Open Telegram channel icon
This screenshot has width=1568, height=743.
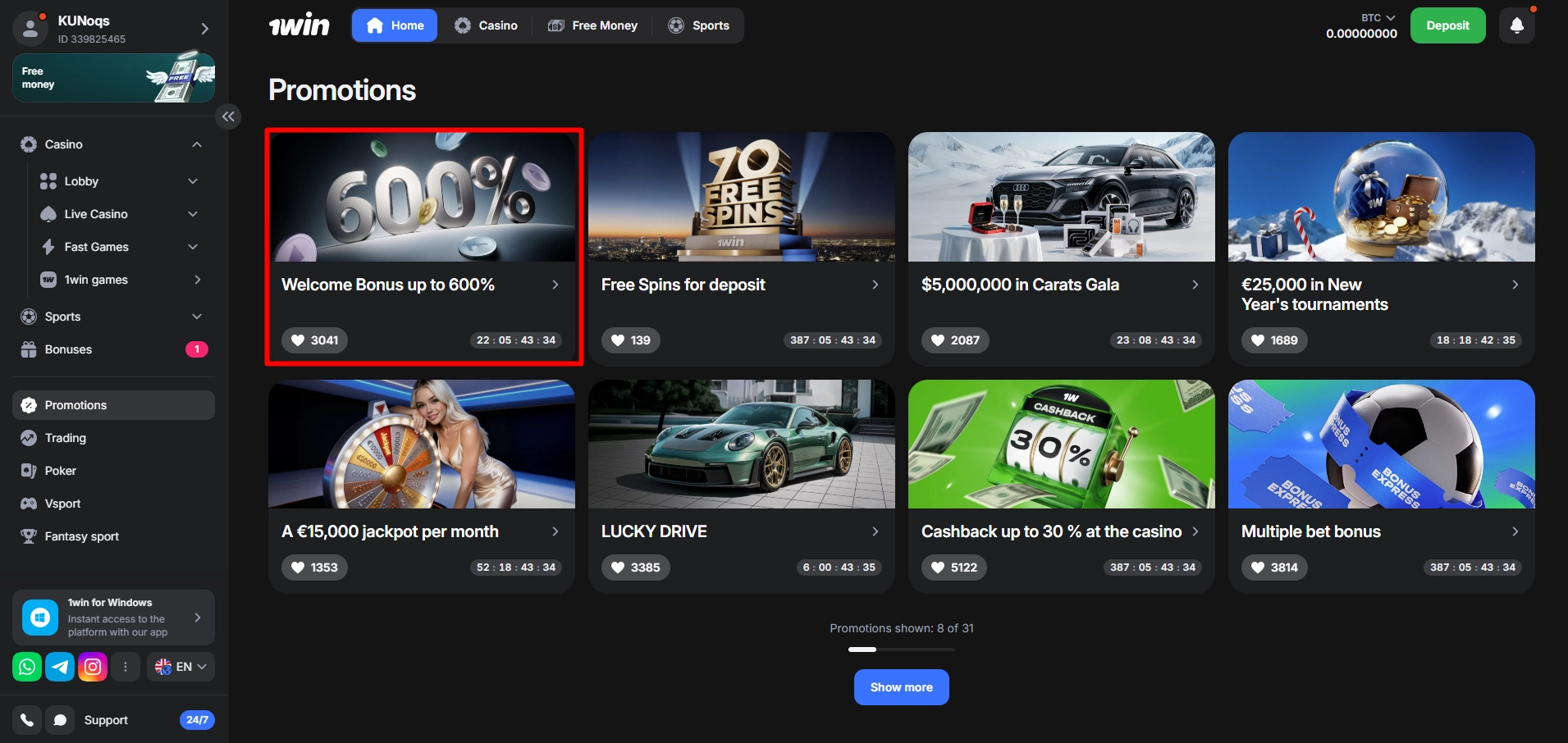point(60,667)
